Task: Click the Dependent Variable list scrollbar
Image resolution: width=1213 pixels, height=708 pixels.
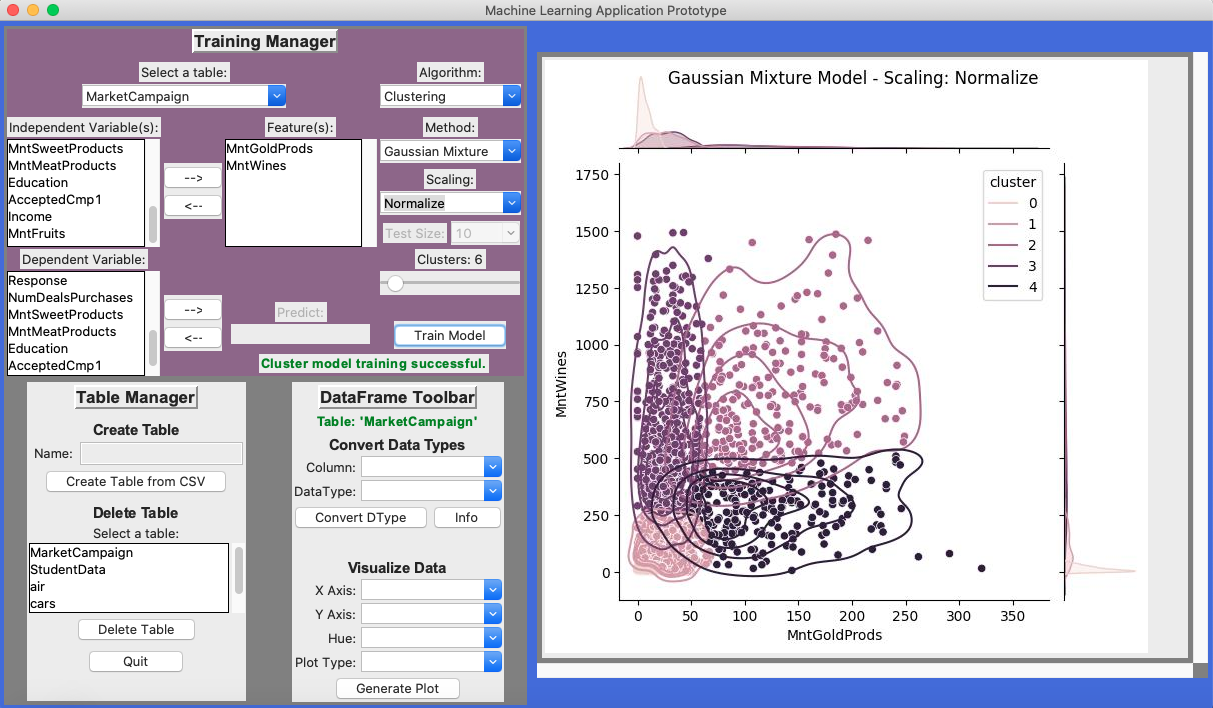Action: pos(153,347)
